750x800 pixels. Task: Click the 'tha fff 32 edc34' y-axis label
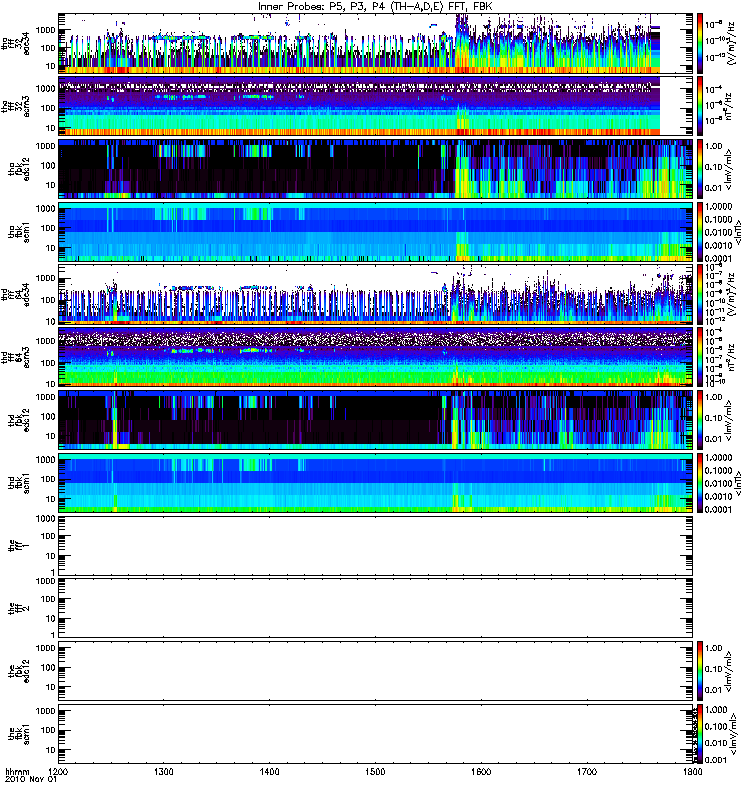pyautogui.click(x=15, y=43)
